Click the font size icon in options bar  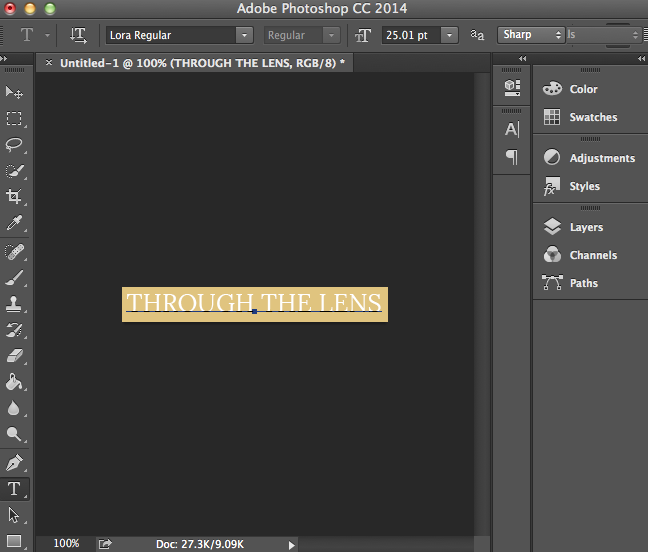tap(363, 36)
